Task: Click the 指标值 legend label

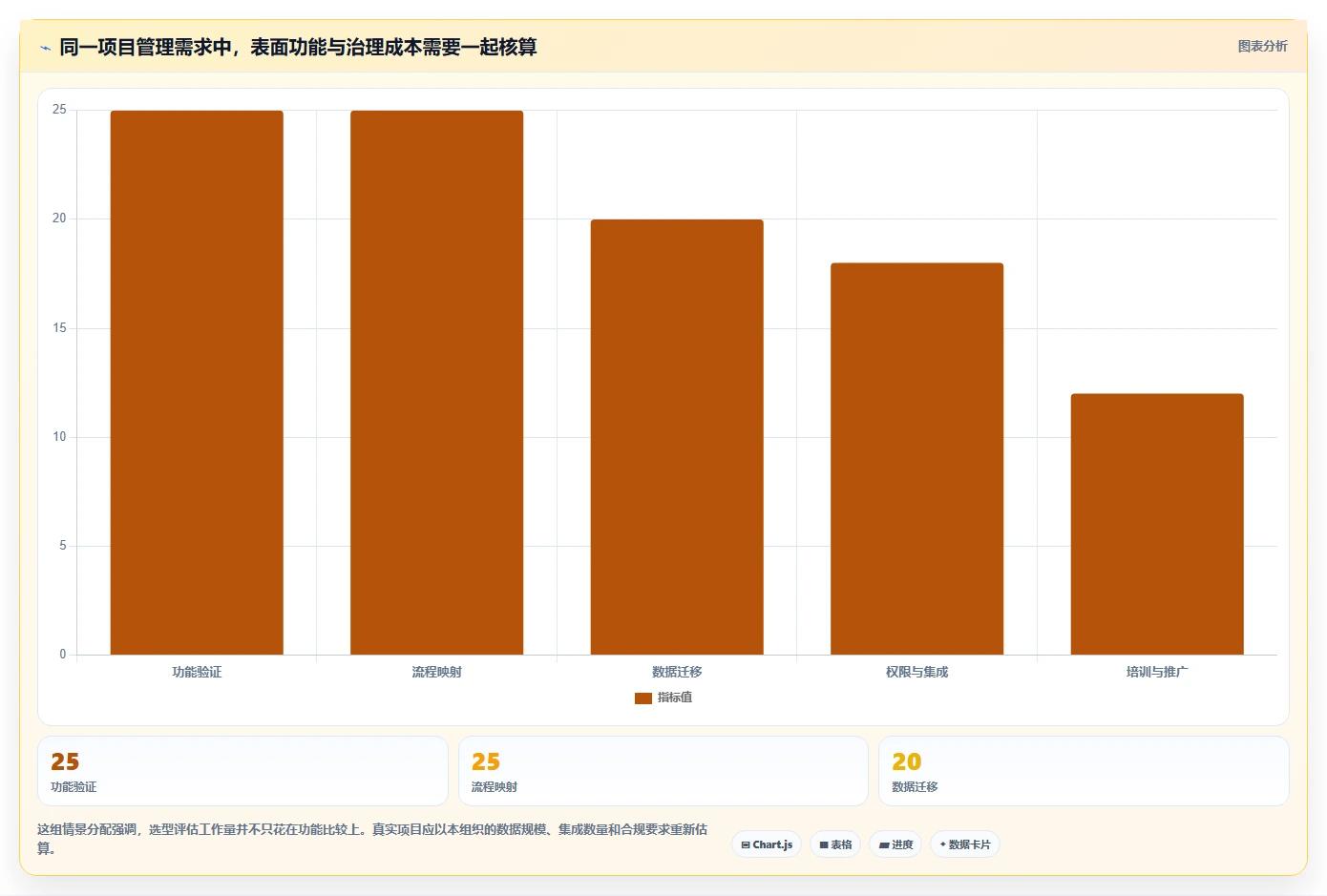Action: pyautogui.click(x=675, y=698)
